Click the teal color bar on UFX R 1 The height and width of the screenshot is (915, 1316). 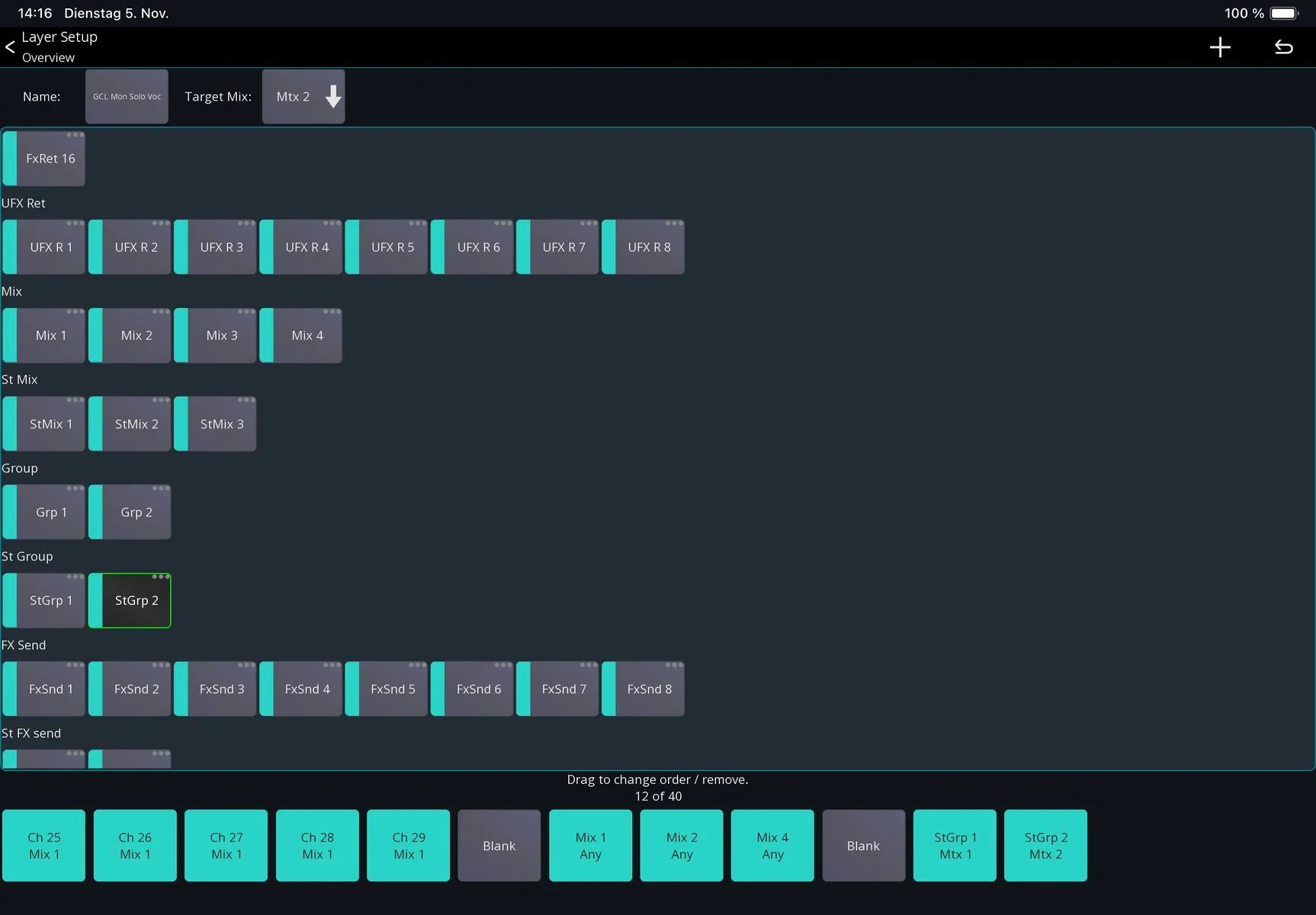[10, 247]
